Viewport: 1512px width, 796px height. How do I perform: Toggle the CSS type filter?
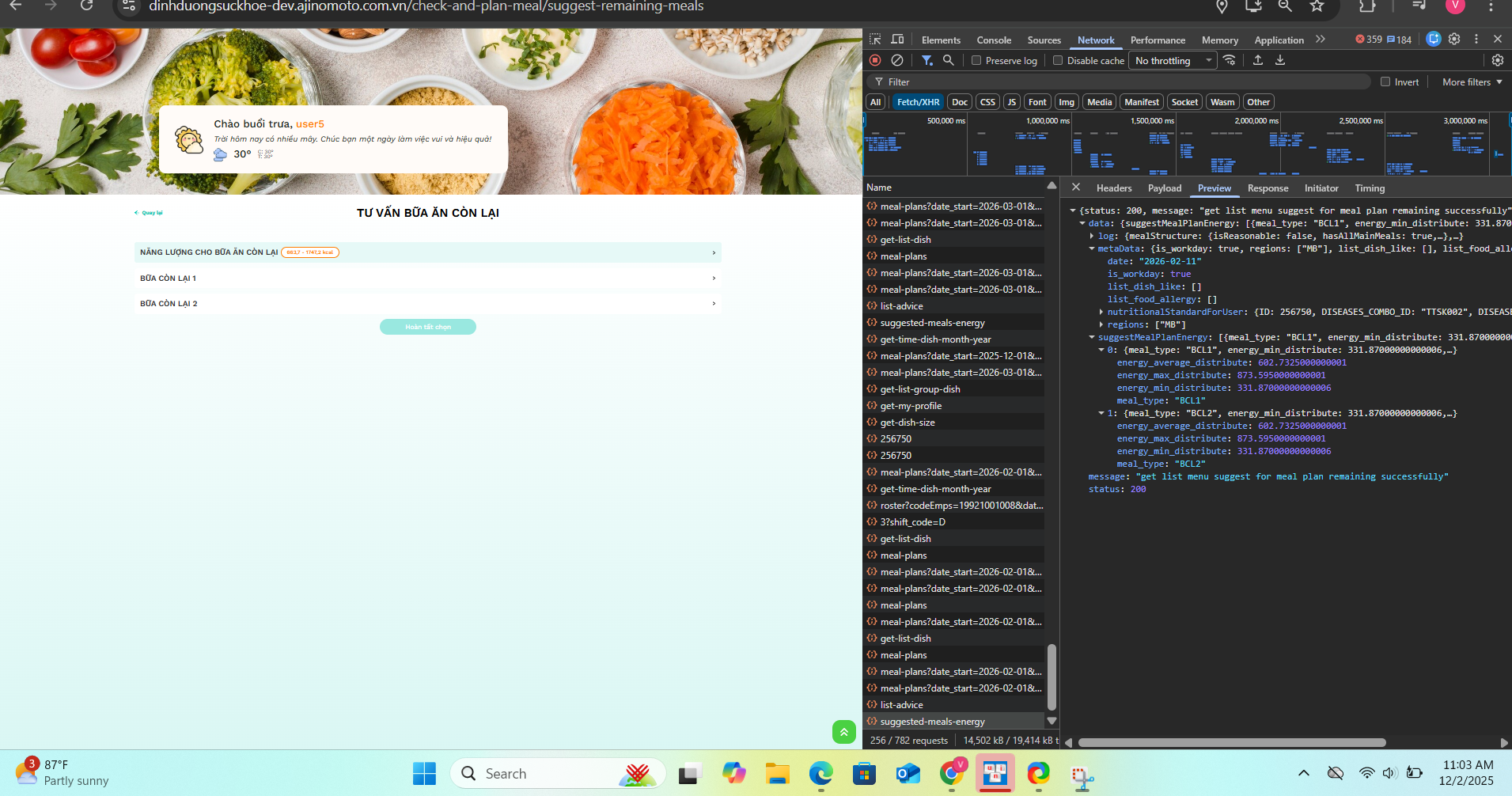coord(987,102)
